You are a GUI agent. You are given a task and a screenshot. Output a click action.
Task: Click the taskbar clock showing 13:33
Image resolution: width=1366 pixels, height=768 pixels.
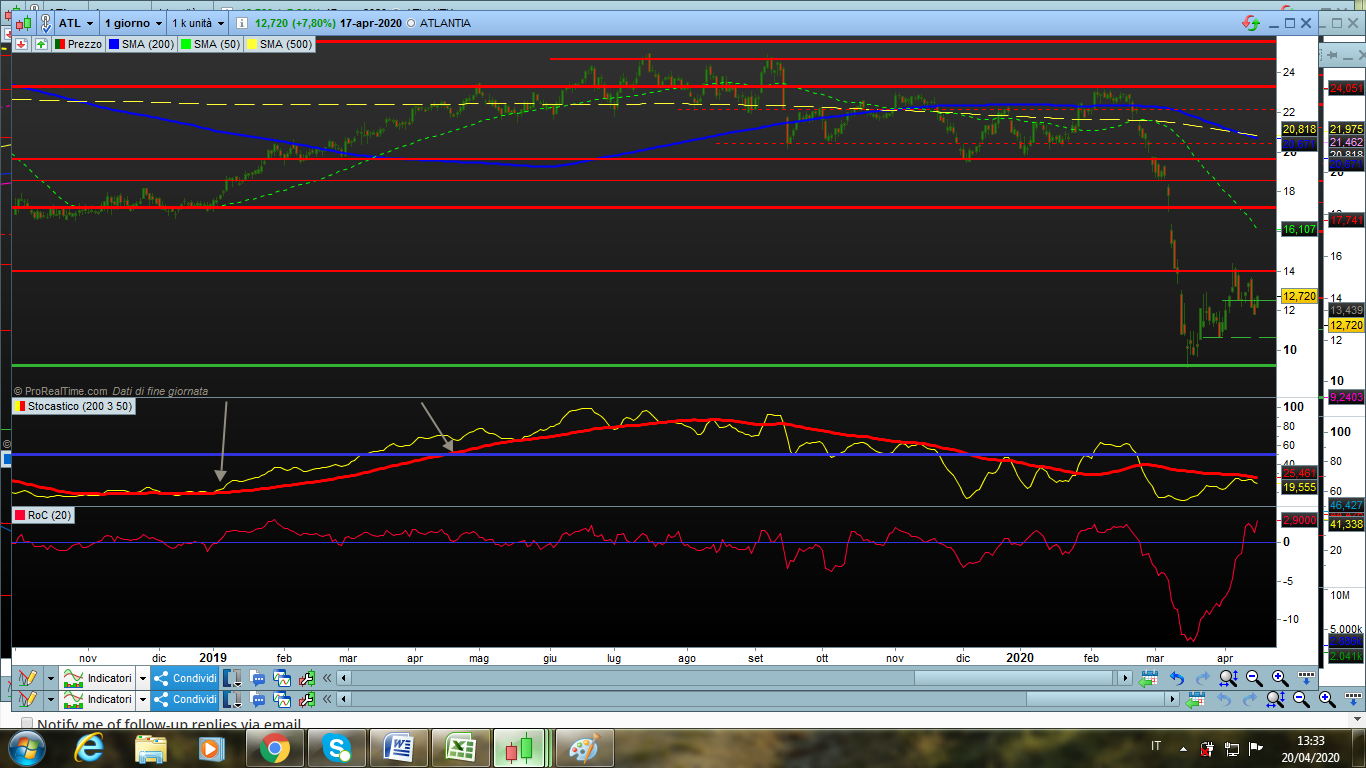(x=1310, y=748)
